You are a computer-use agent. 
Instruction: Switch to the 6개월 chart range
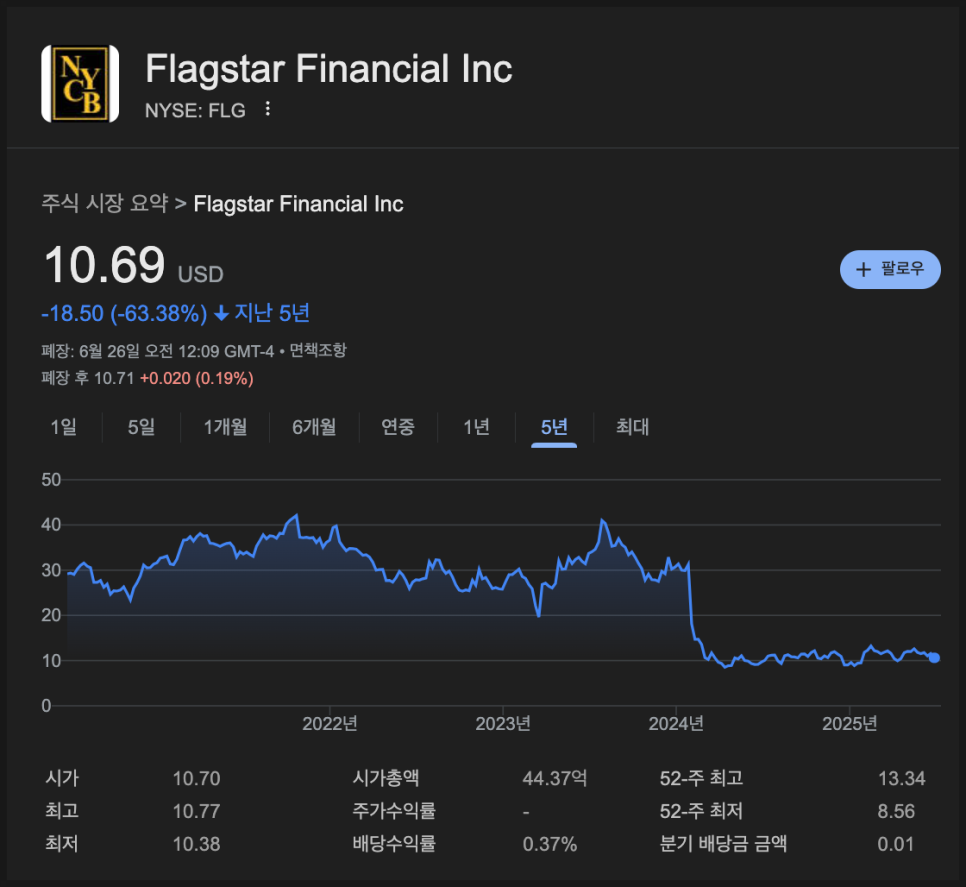pyautogui.click(x=314, y=427)
